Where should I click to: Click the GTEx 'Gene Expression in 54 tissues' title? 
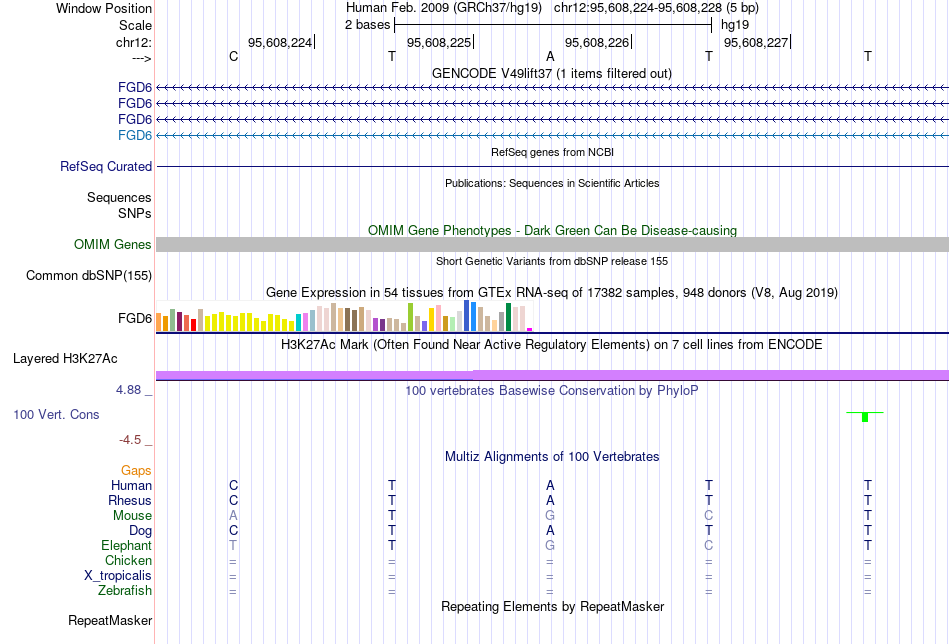click(x=551, y=293)
